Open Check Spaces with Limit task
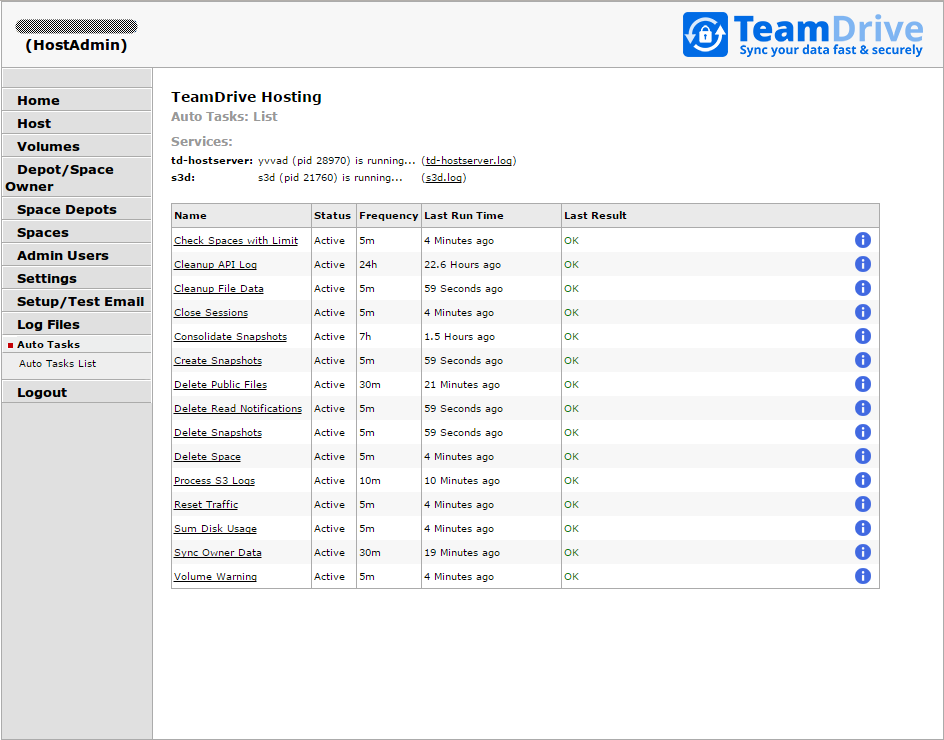The height and width of the screenshot is (740, 944). [x=236, y=240]
